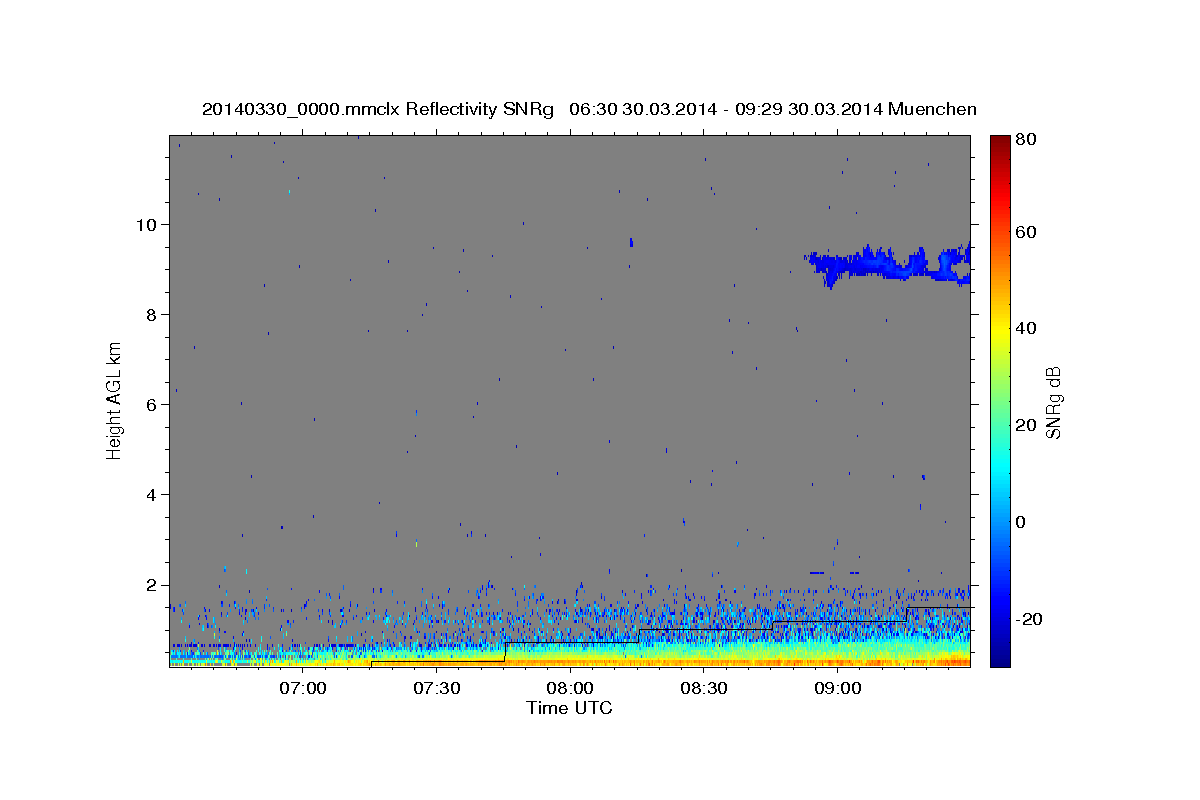Click the colorbar value 60
Screen dimensions: 1200x800
[1026, 232]
